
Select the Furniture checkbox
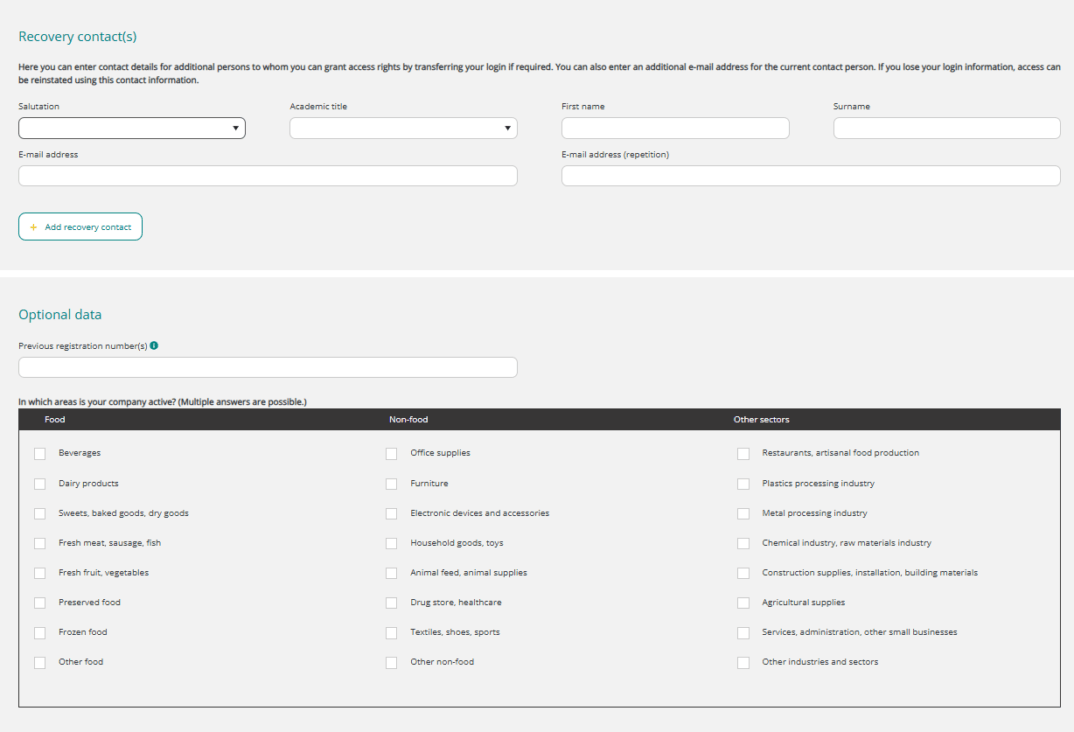click(392, 484)
